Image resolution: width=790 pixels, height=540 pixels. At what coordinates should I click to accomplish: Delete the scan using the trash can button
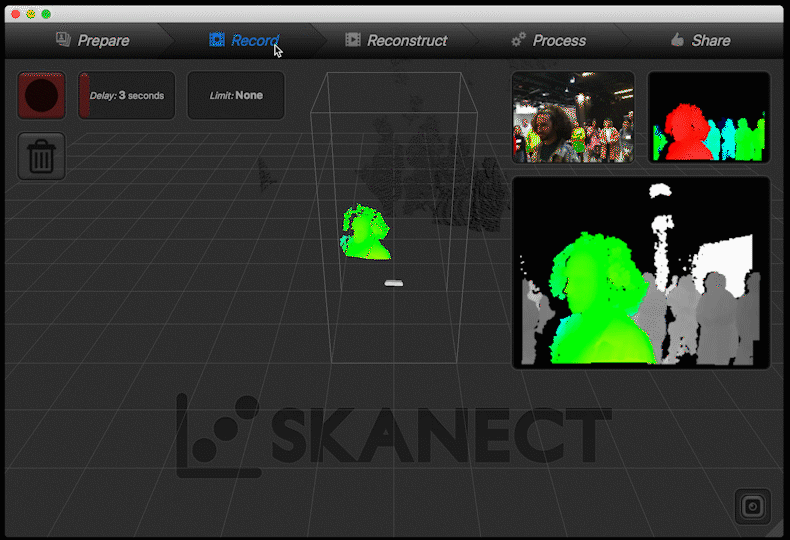[41, 156]
